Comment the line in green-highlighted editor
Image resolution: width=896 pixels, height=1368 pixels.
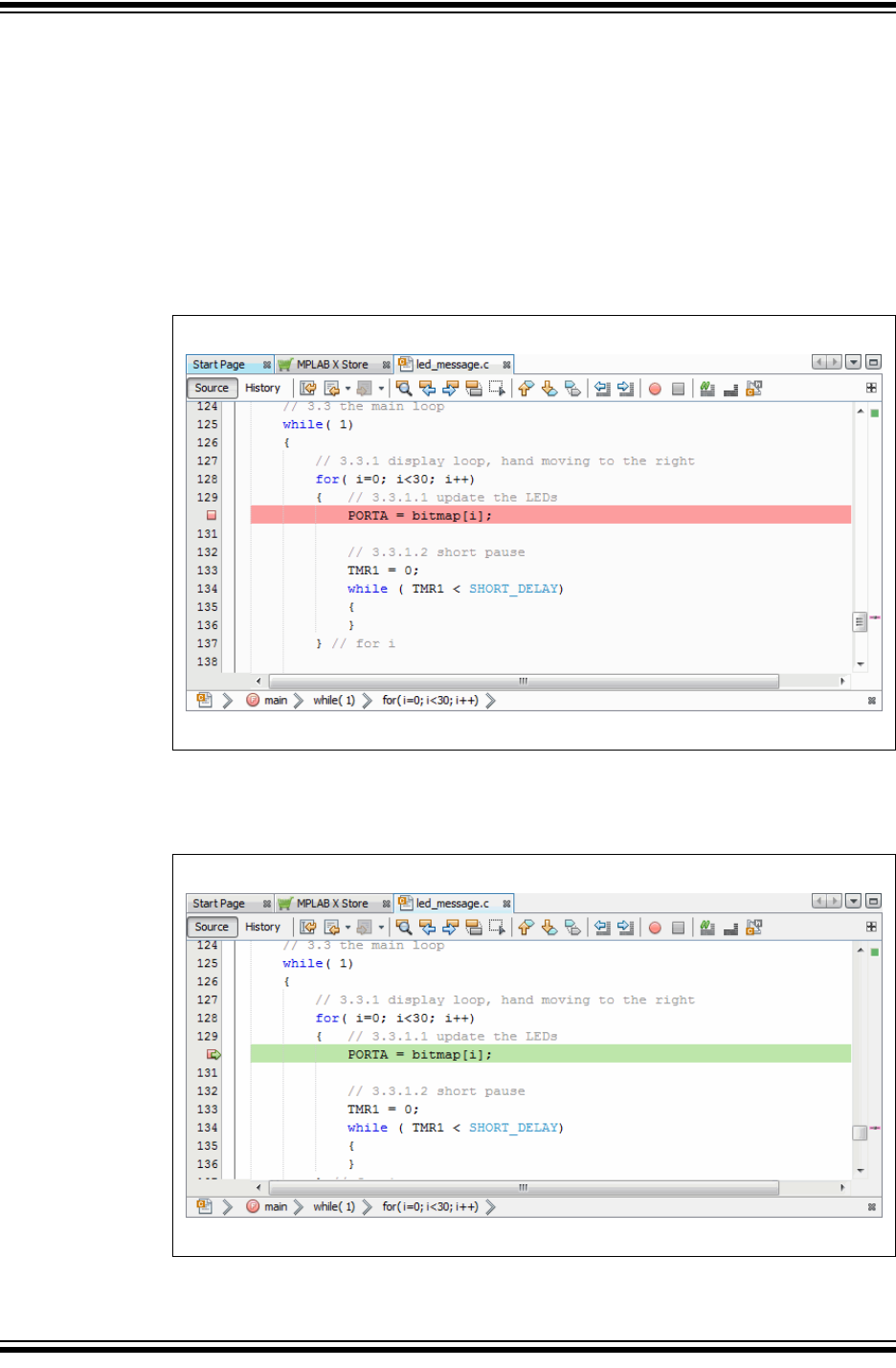click(x=707, y=928)
